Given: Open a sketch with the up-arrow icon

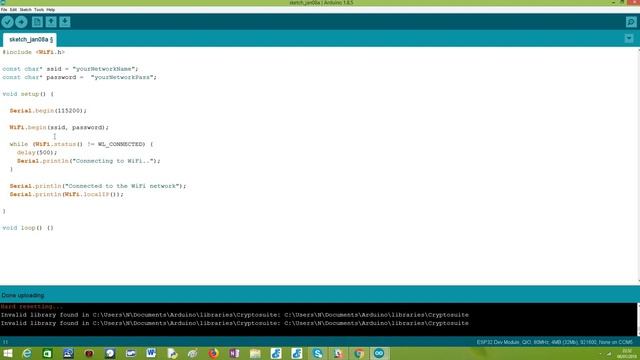Looking at the screenshot, I should point(51,22).
